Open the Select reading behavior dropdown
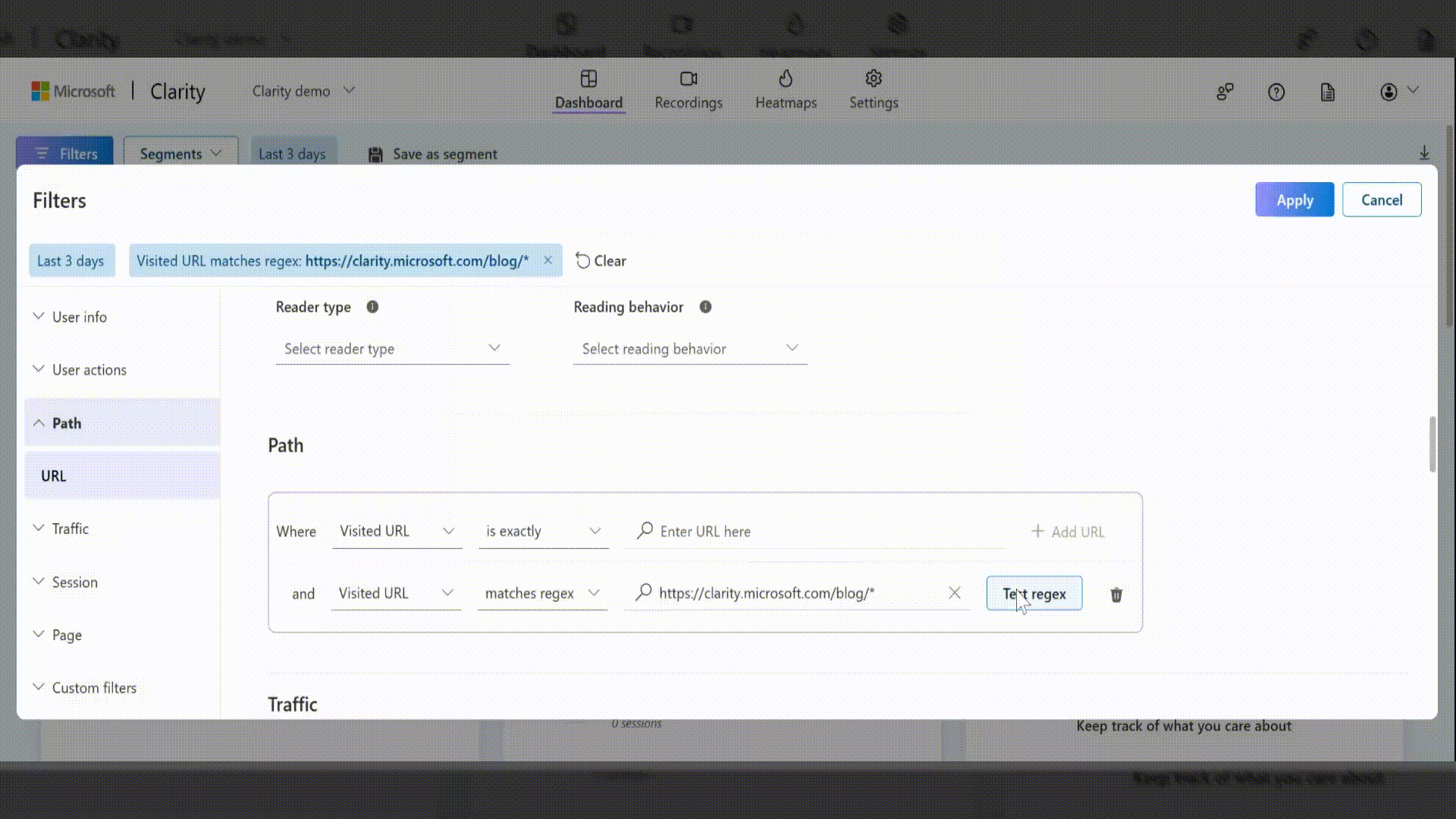This screenshot has height=819, width=1456. [689, 349]
